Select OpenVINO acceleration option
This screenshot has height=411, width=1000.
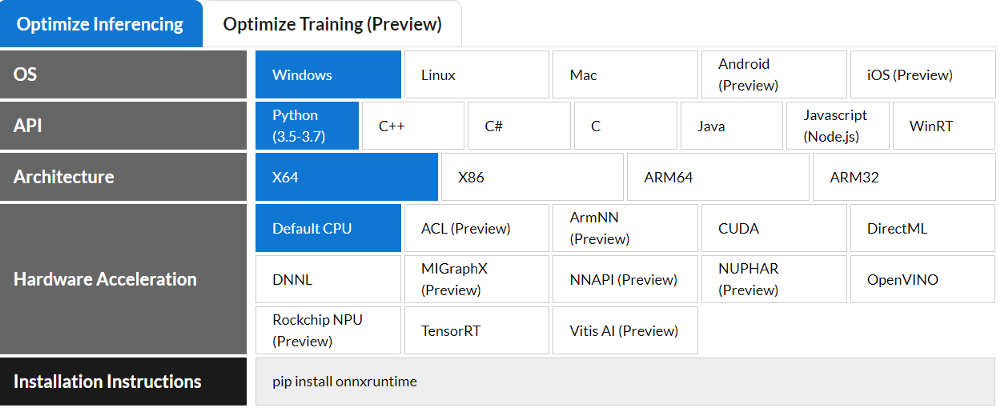point(922,280)
